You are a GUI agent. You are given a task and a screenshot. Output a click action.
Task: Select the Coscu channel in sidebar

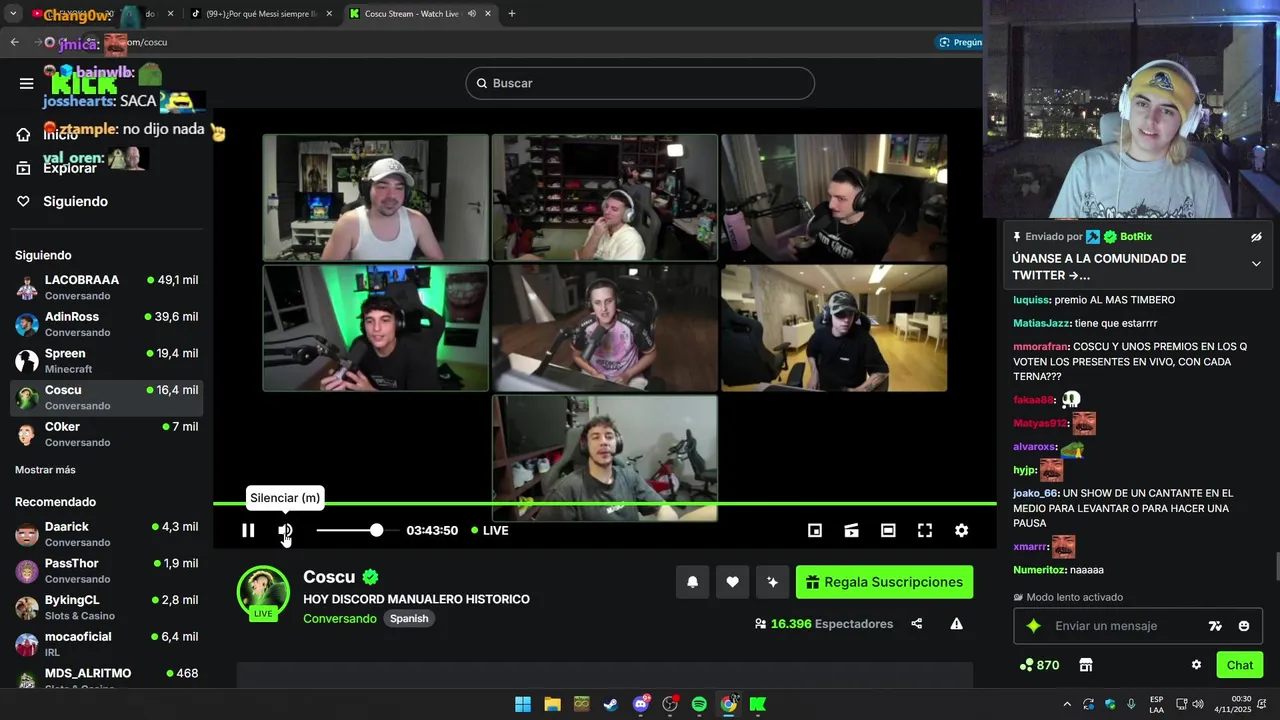pos(108,397)
